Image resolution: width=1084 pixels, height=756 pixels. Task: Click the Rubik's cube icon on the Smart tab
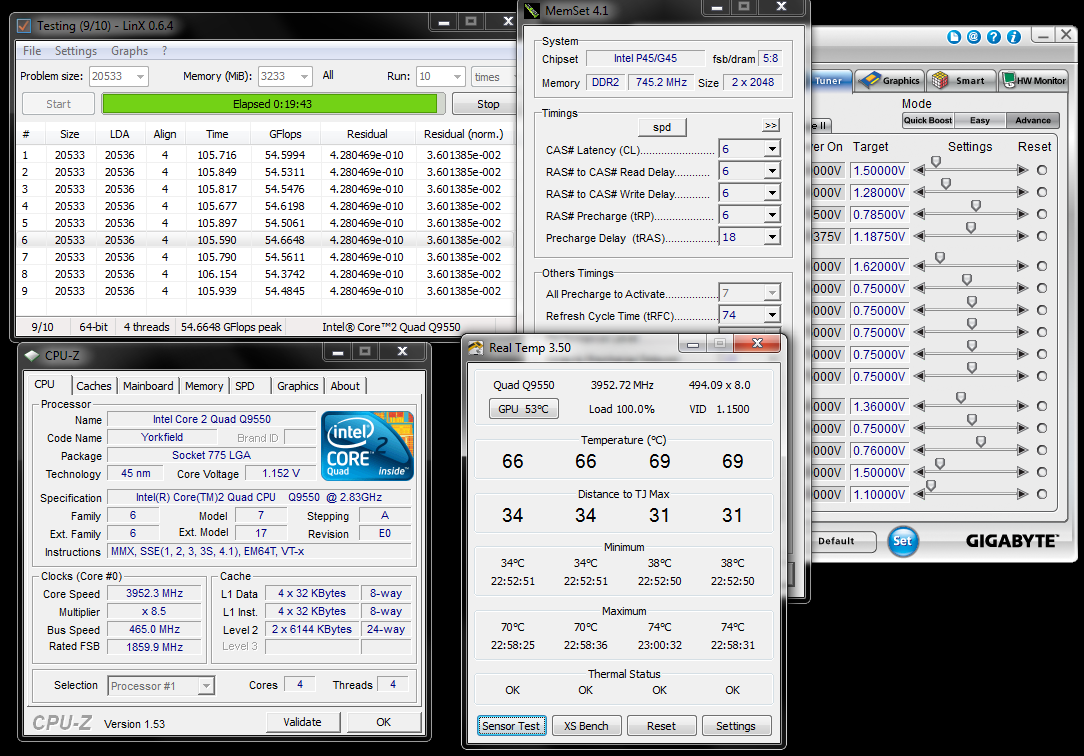pyautogui.click(x=940, y=81)
